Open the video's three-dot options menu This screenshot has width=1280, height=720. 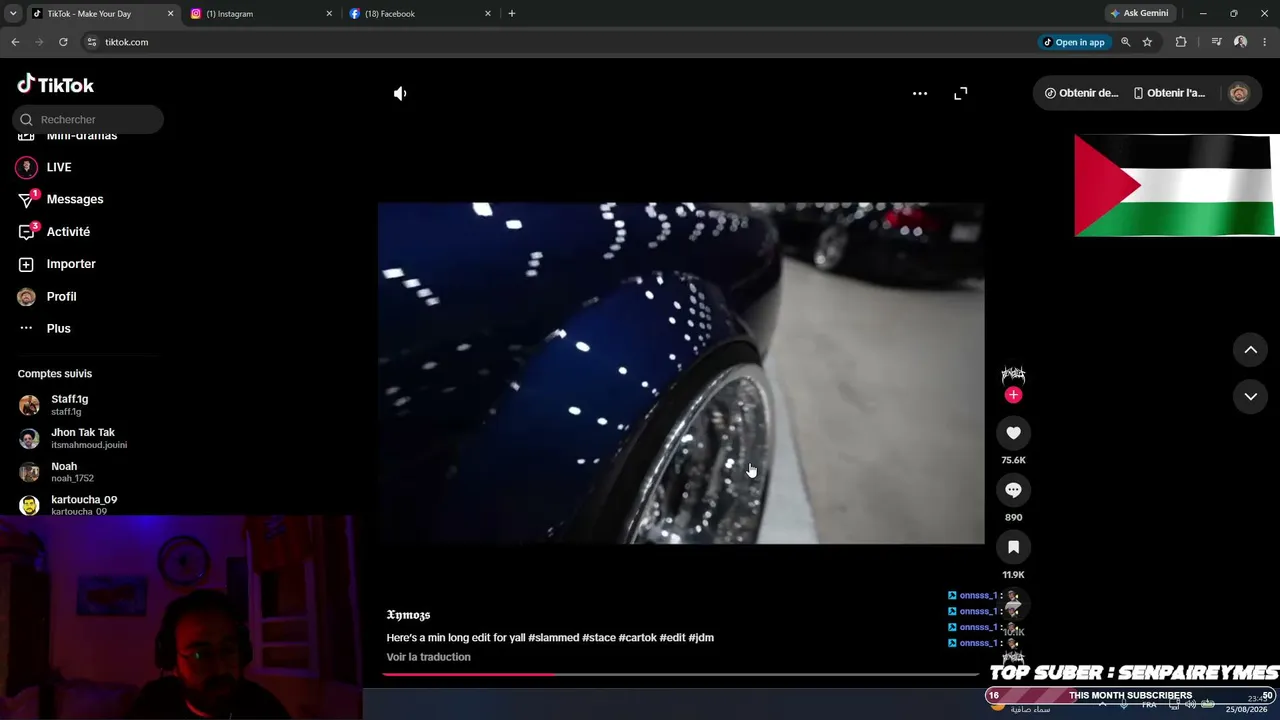tap(920, 93)
